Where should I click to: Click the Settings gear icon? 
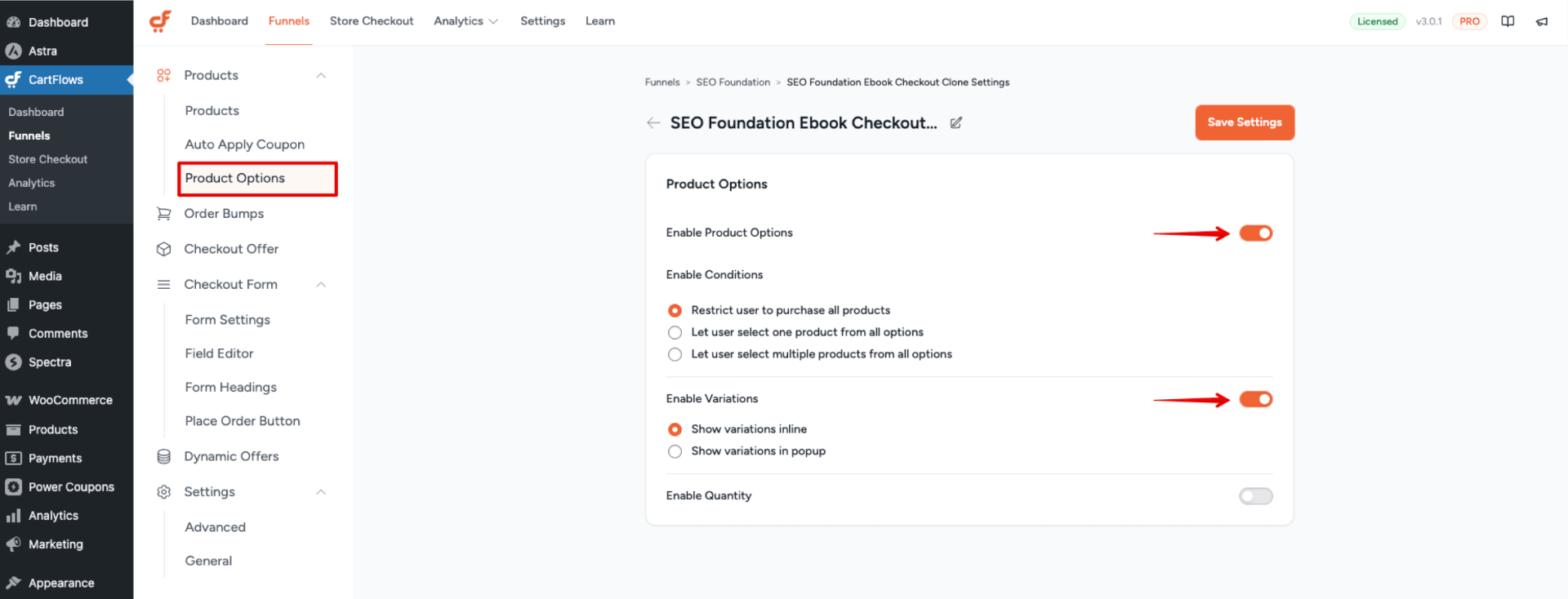pos(164,492)
